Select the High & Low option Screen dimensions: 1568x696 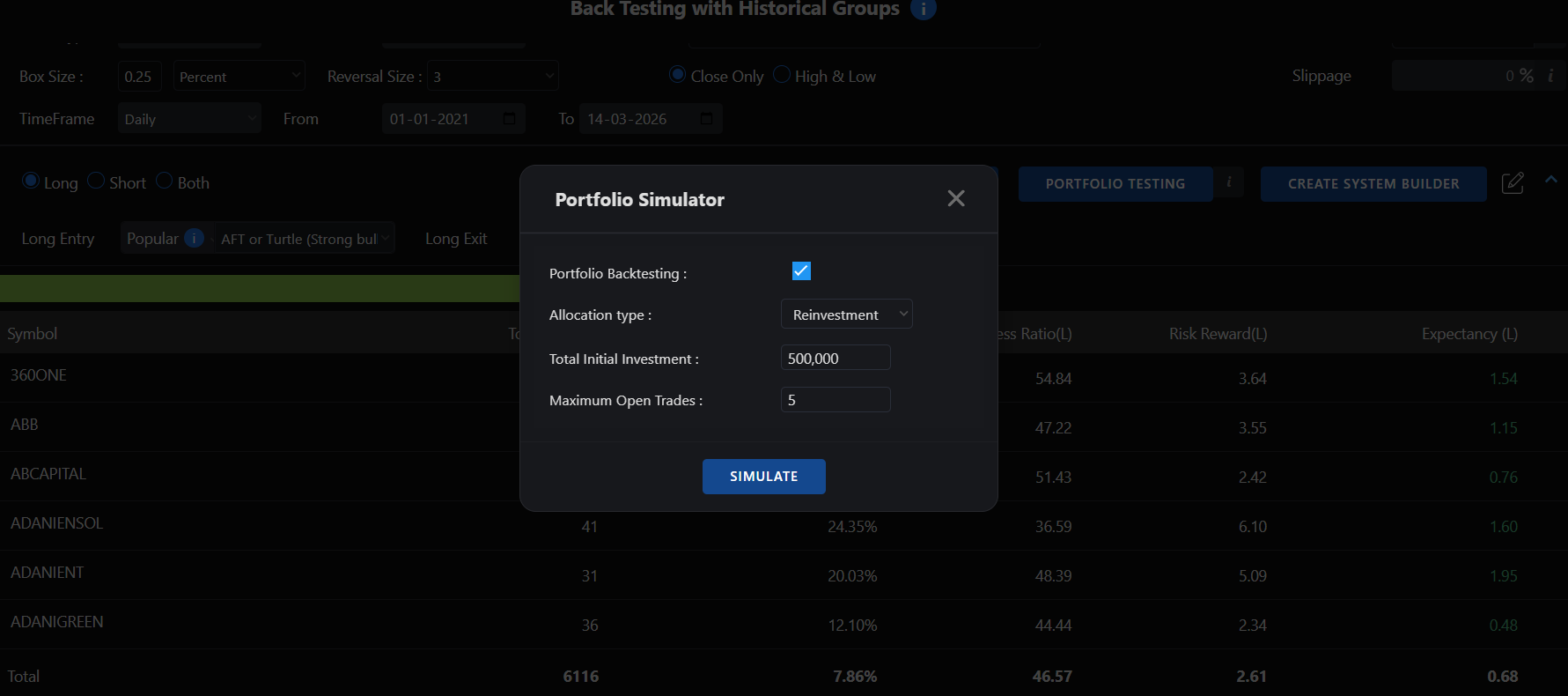point(782,75)
